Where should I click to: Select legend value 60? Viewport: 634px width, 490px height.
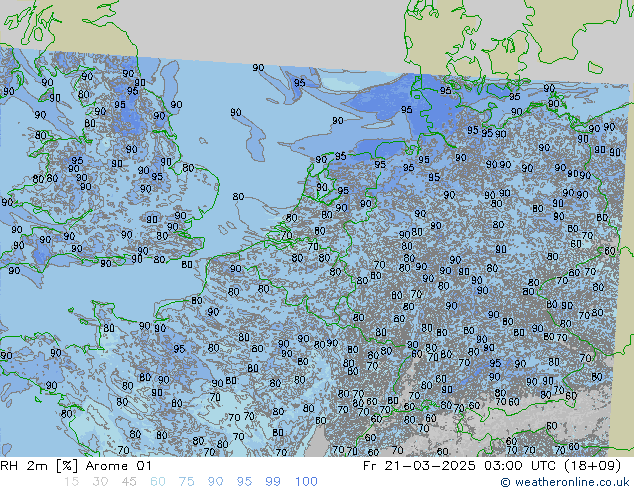pos(158,482)
